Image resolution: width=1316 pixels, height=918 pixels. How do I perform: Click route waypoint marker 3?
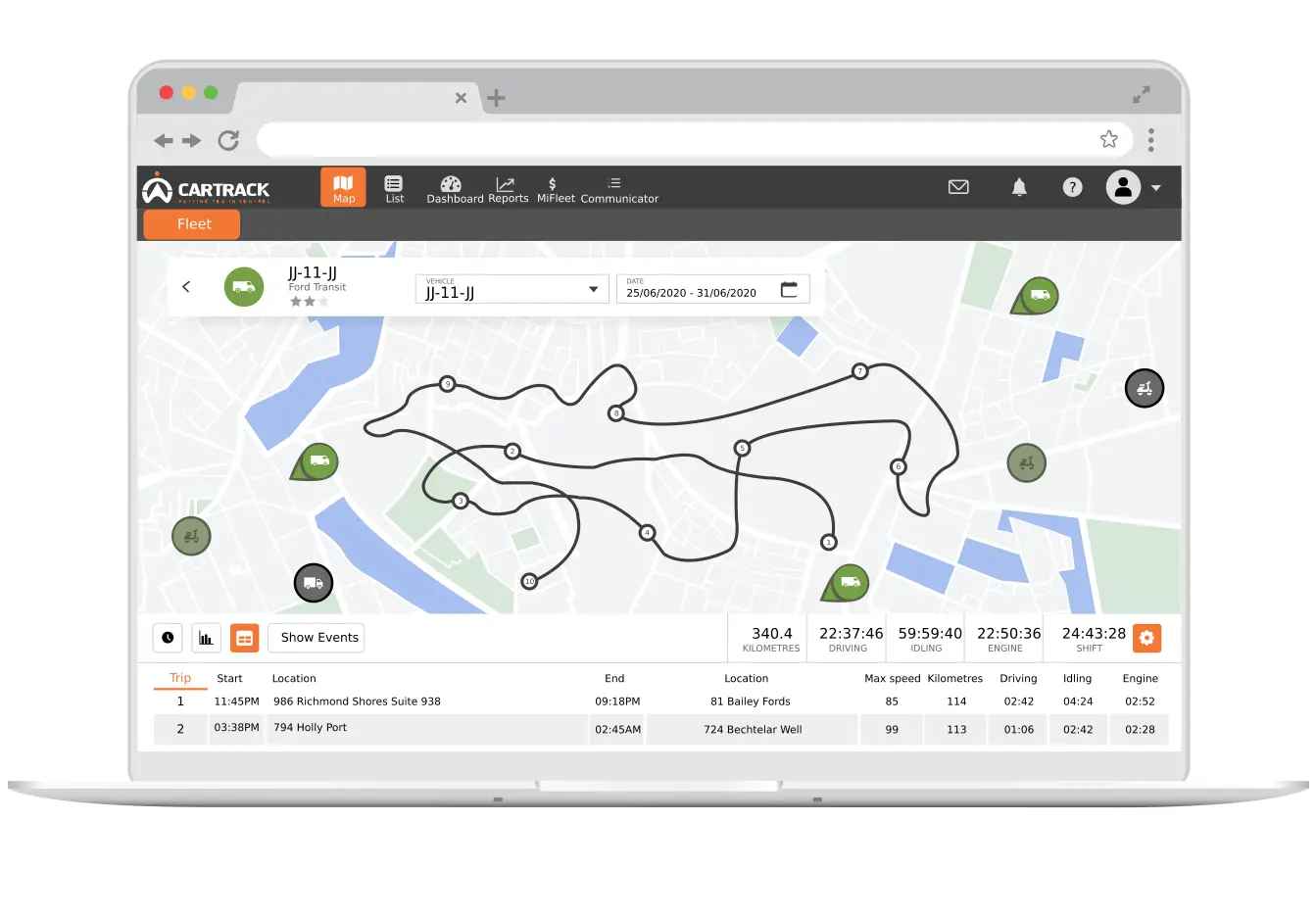461,501
